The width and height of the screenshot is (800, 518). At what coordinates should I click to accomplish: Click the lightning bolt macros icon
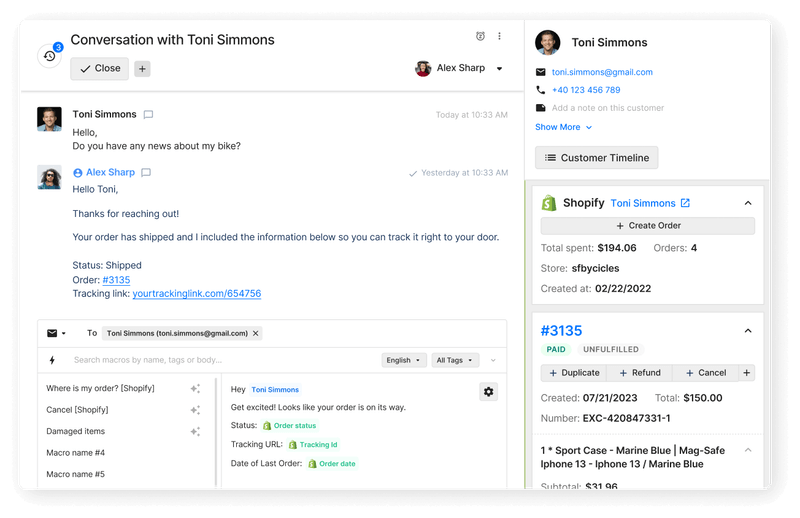(52, 360)
